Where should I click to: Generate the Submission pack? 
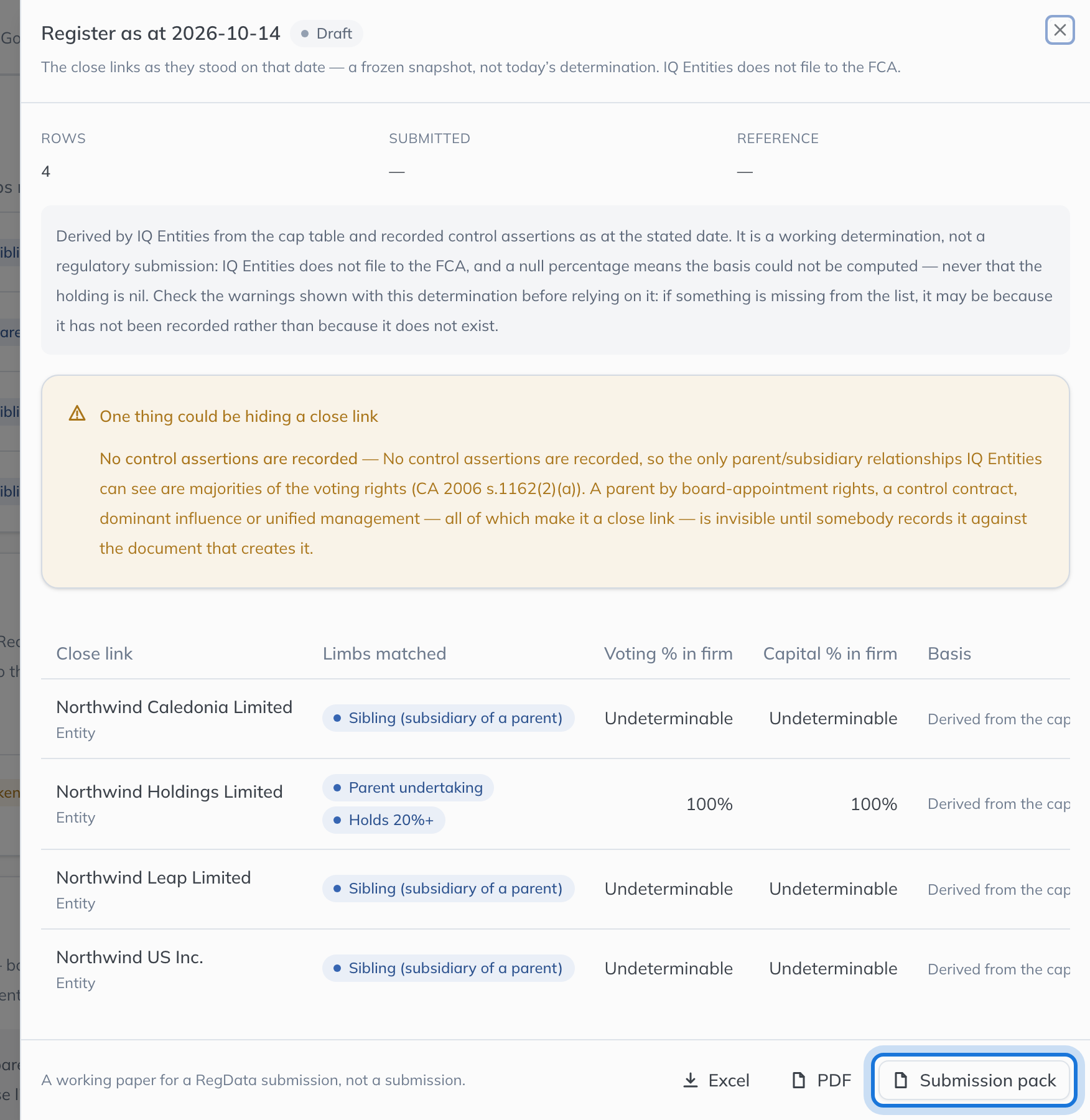pos(974,1080)
